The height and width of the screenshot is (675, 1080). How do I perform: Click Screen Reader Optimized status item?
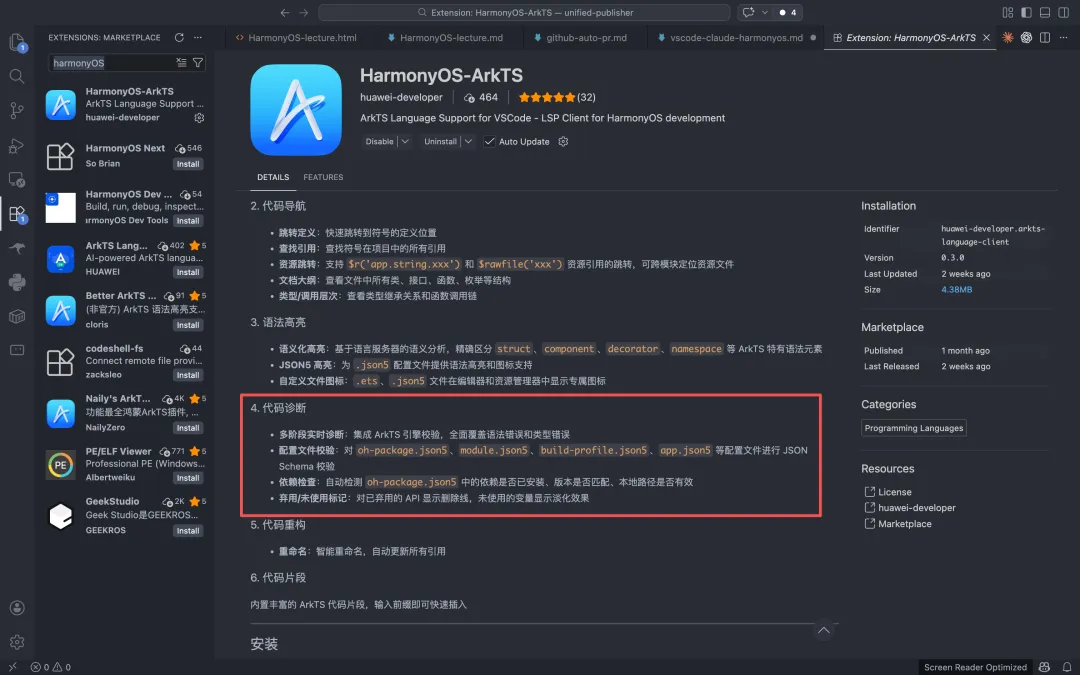[x=975, y=667]
